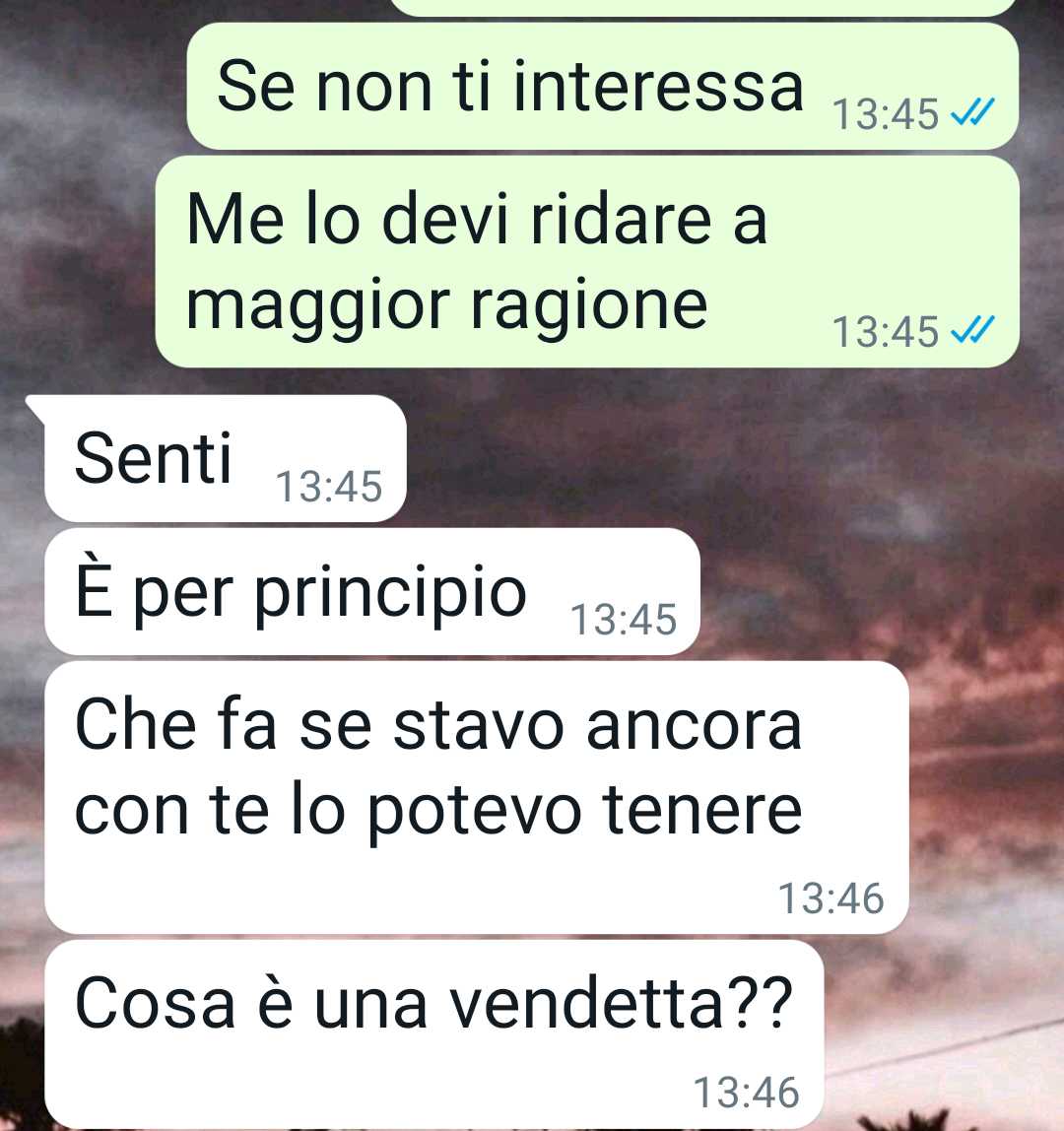Tap the word "vendetta??" in the last message

click(x=622, y=1003)
